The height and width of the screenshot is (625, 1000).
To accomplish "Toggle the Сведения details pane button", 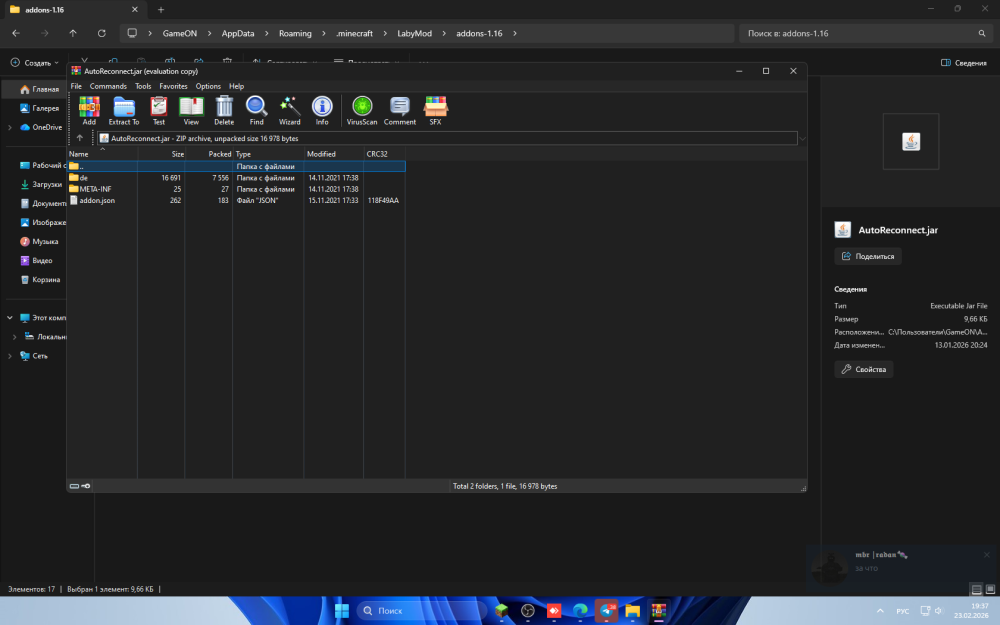I will [964, 62].
